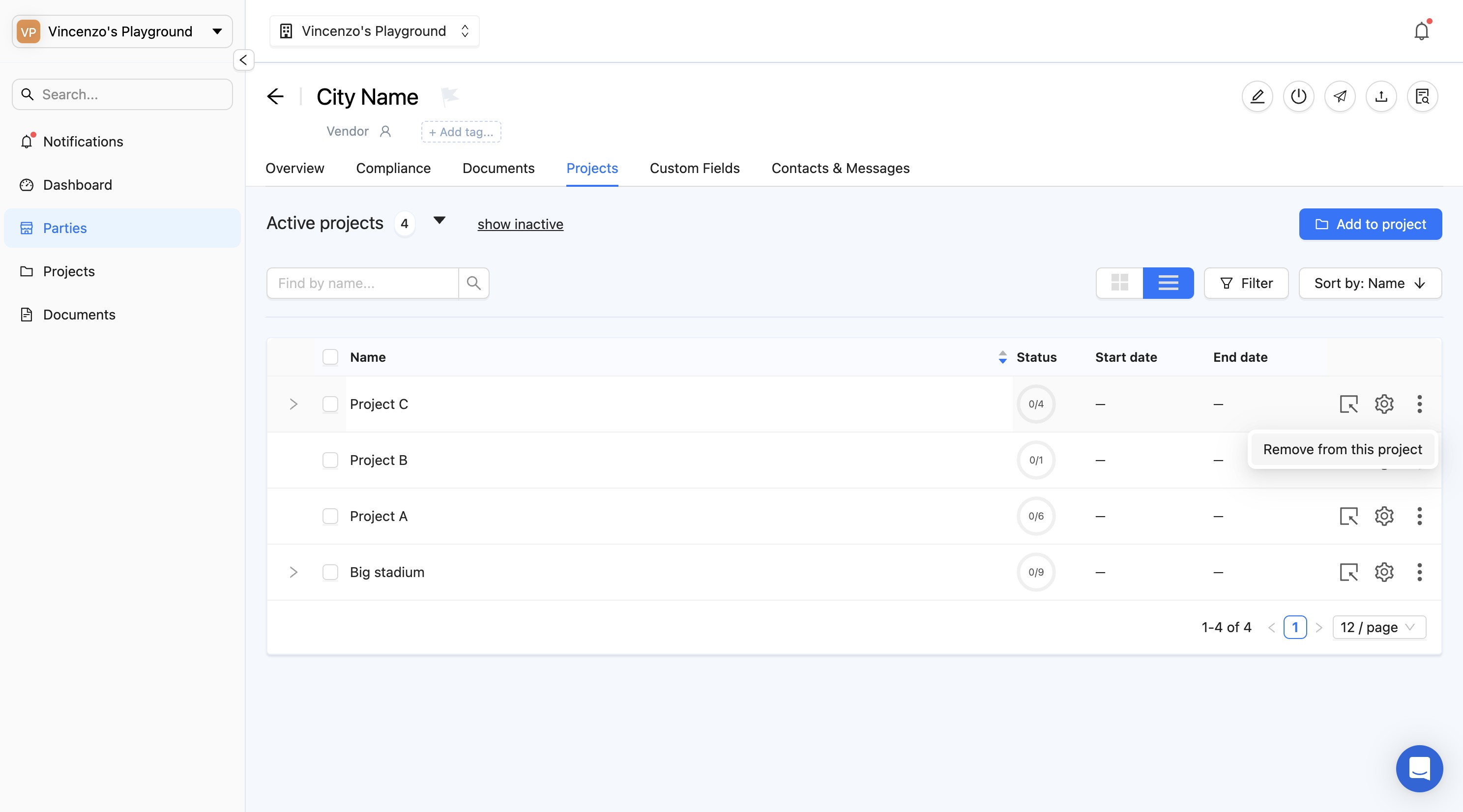Tick the Big stadium checkbox
Image resolution: width=1463 pixels, height=812 pixels.
[x=330, y=572]
